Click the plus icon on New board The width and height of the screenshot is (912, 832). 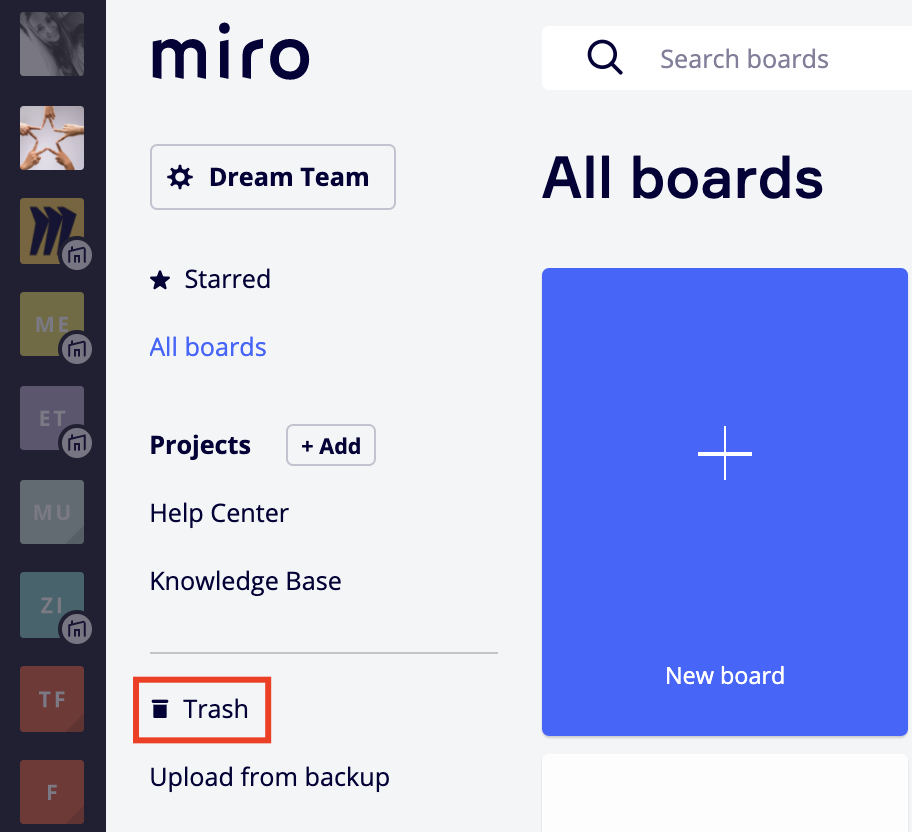pyautogui.click(x=724, y=453)
